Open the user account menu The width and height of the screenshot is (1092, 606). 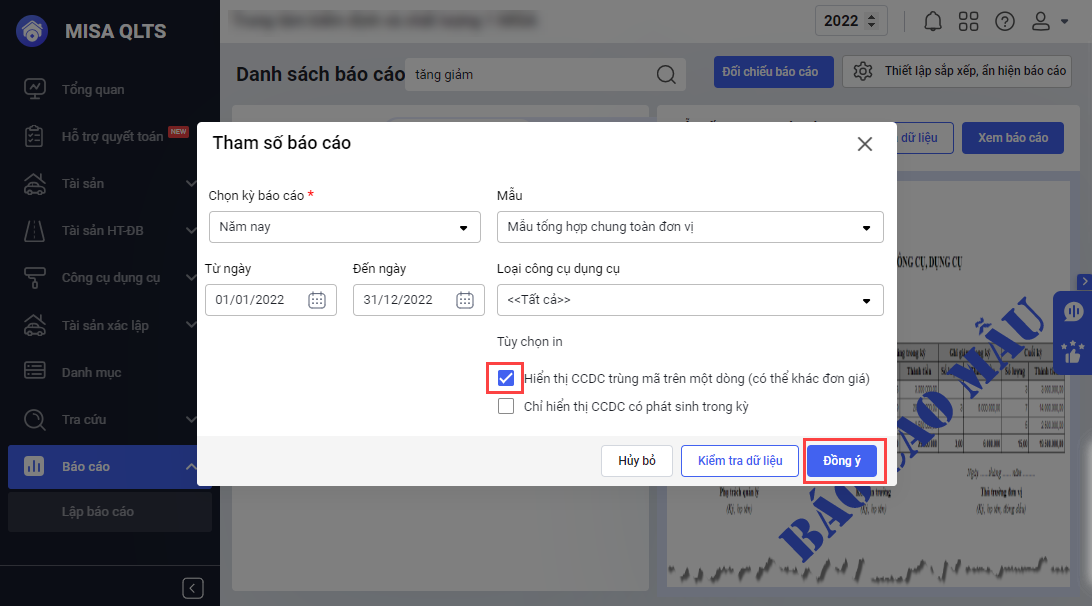pos(1048,22)
